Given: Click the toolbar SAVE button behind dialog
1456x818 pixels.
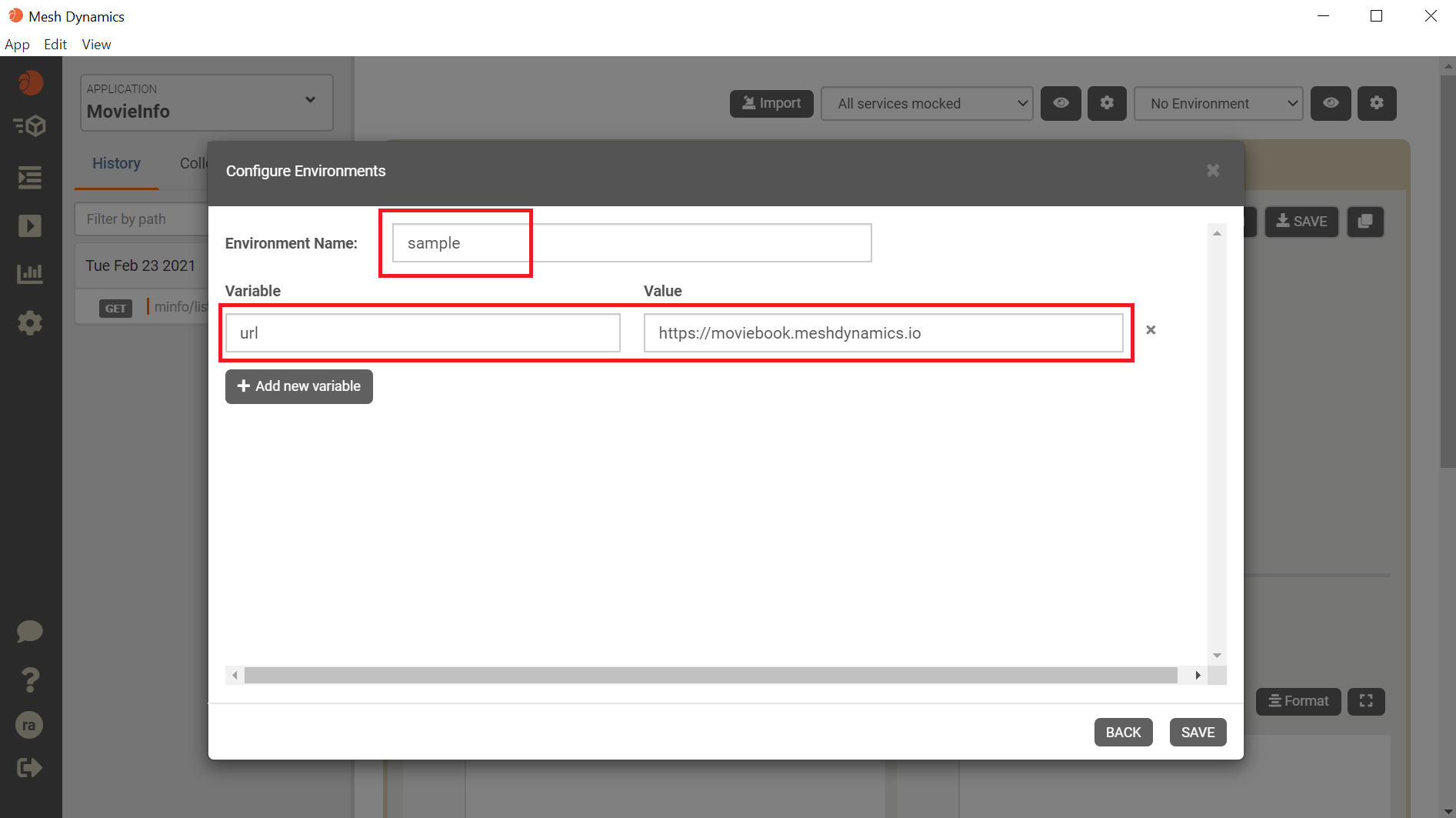Looking at the screenshot, I should 1301,222.
